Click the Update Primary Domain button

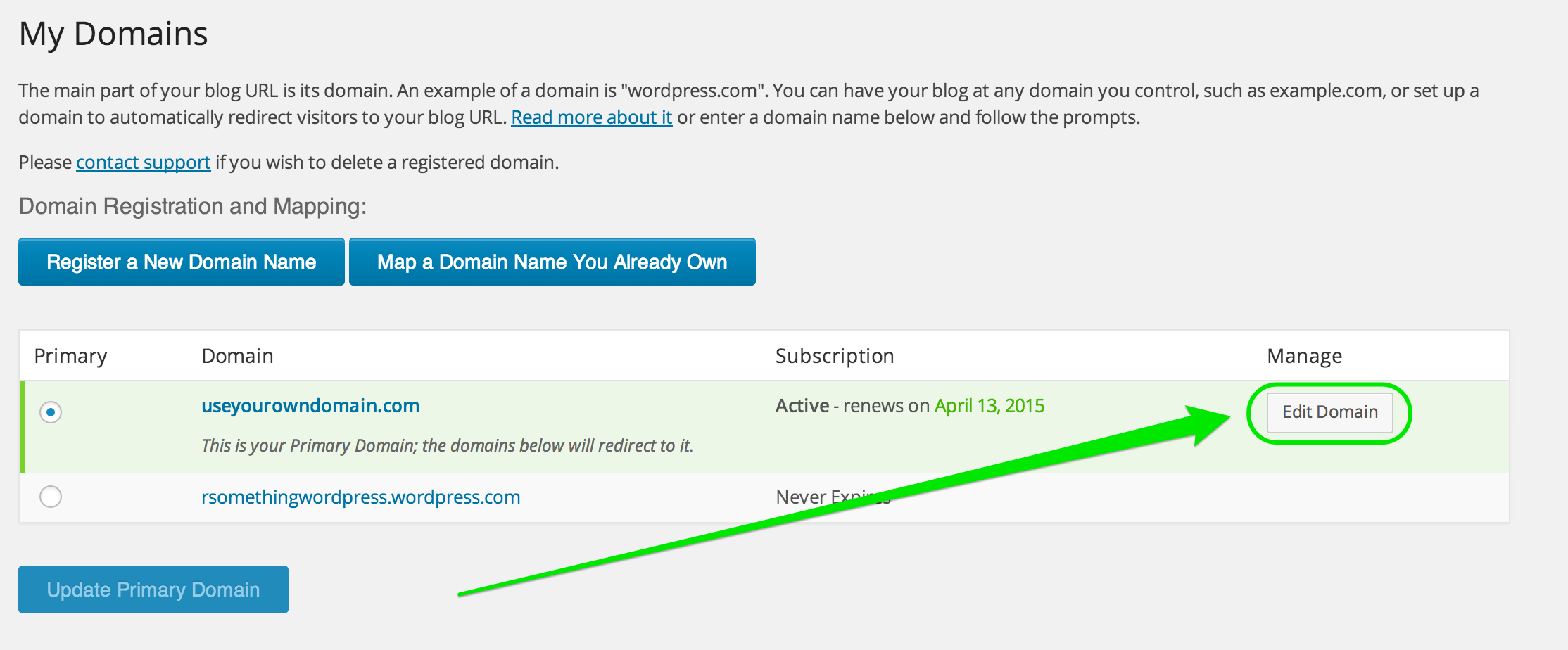[x=153, y=590]
